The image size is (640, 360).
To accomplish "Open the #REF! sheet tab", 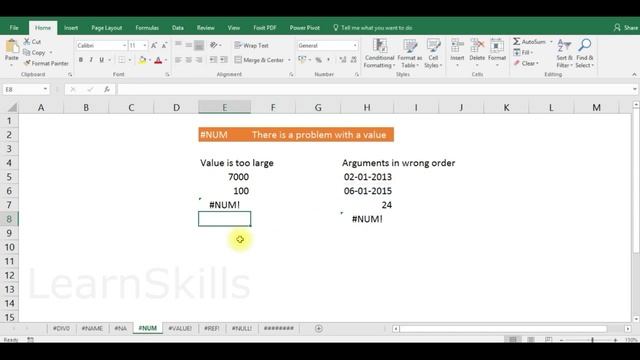I will [x=212, y=328].
